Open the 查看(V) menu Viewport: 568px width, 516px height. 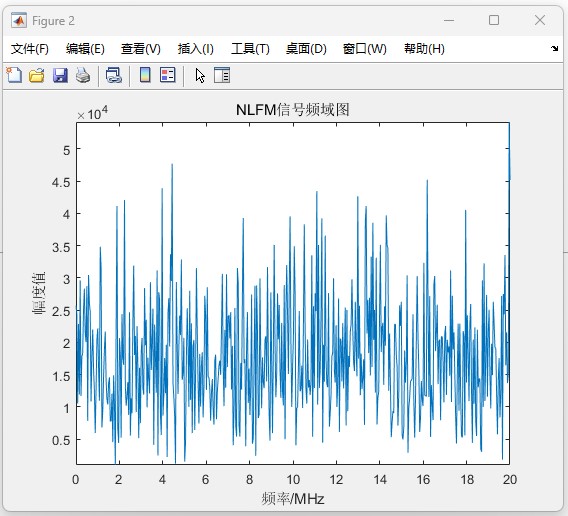coord(141,49)
